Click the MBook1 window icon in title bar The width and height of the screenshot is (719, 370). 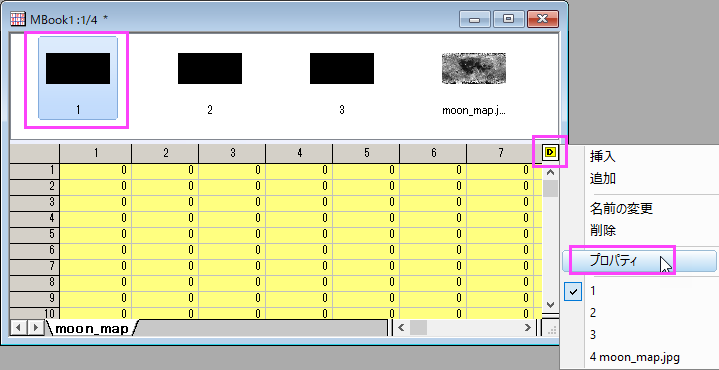tap(18, 19)
